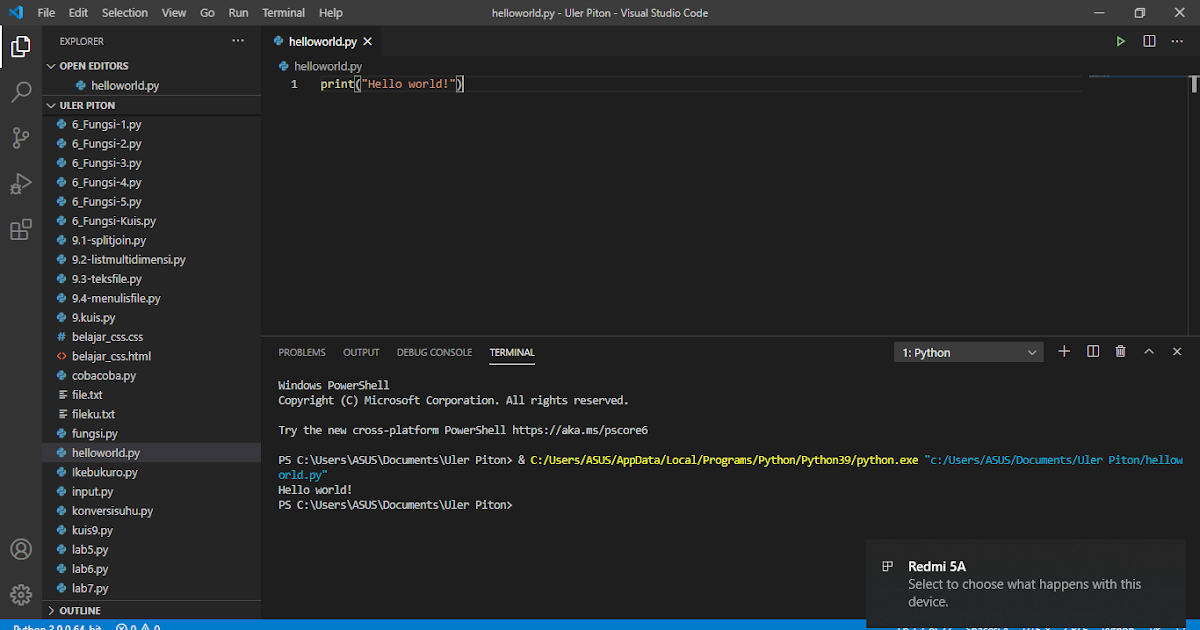Viewport: 1200px width, 630px height.
Task: Switch to the DEBUG CONSOLE tab
Action: 434,352
